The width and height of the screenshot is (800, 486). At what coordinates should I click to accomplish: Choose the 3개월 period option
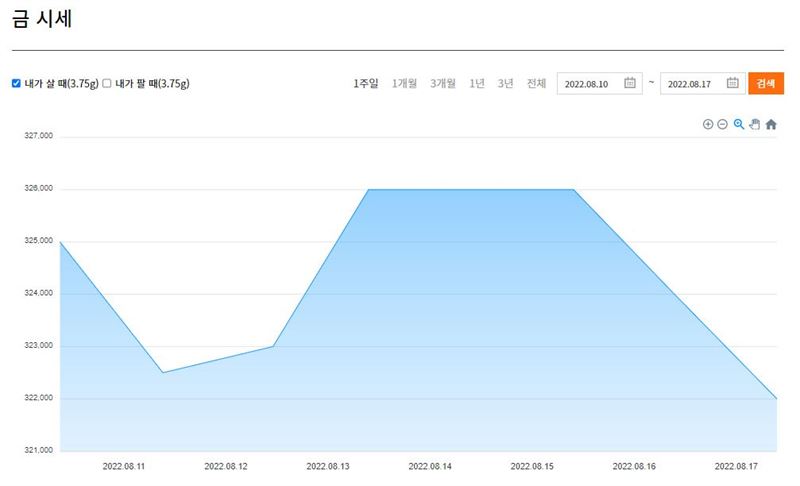tap(442, 83)
